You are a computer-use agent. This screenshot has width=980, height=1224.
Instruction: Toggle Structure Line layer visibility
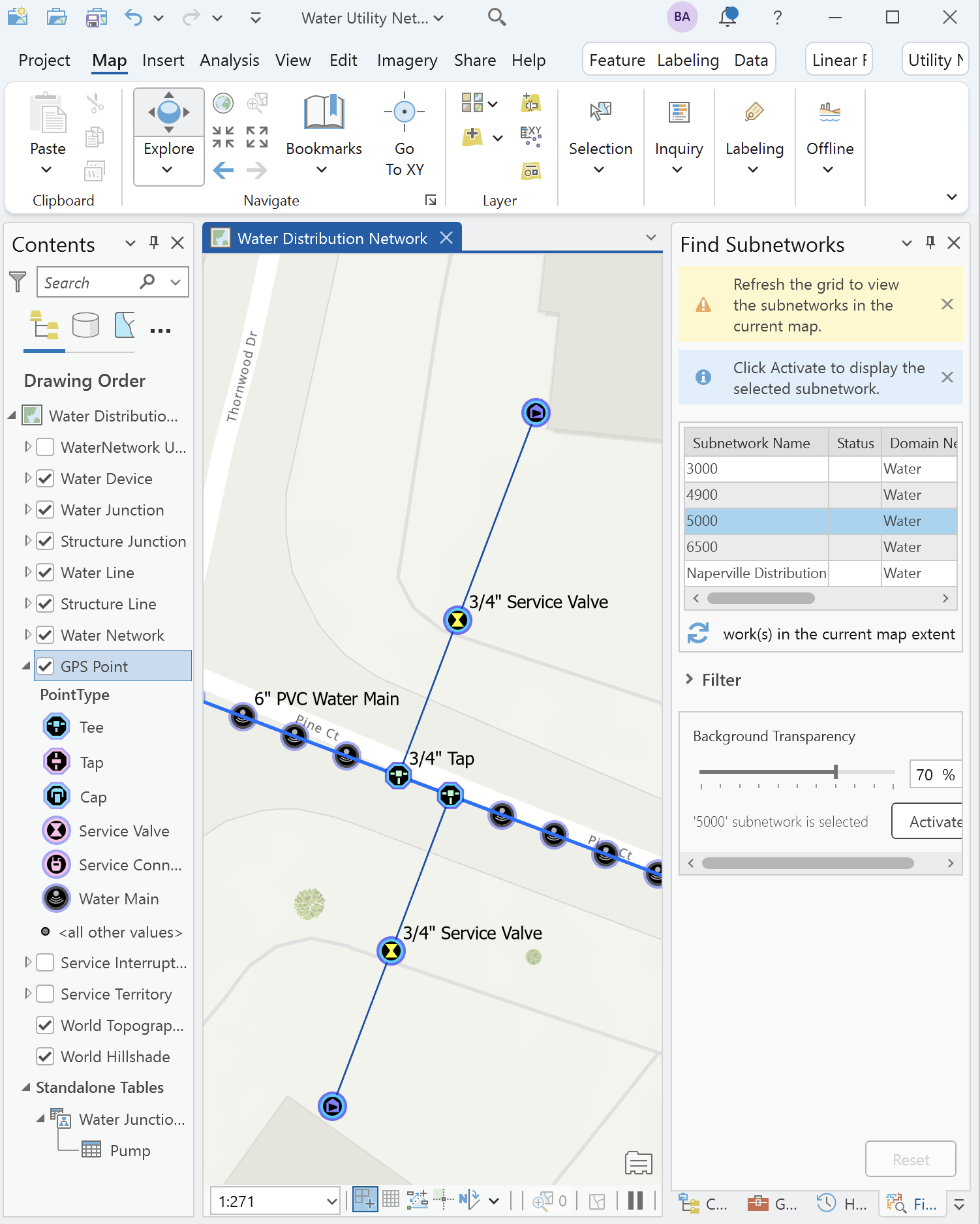(x=45, y=604)
